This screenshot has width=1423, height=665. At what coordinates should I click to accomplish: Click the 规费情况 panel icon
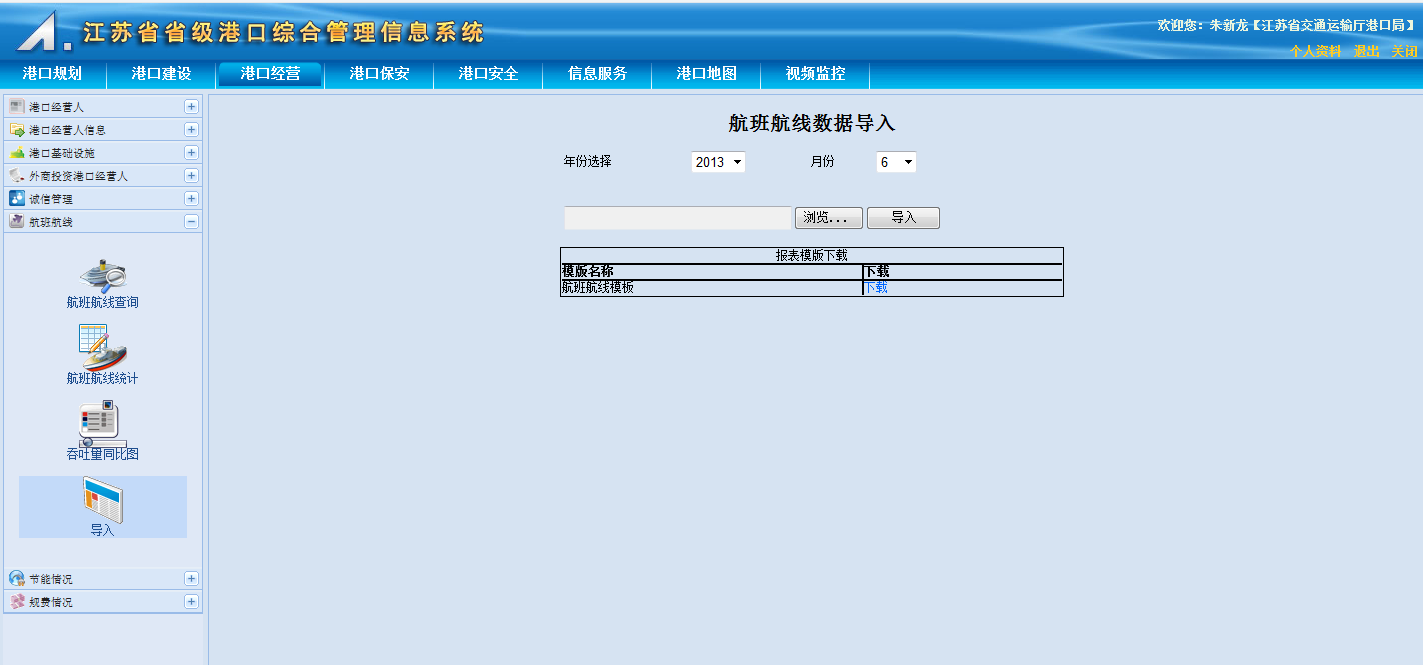point(16,602)
